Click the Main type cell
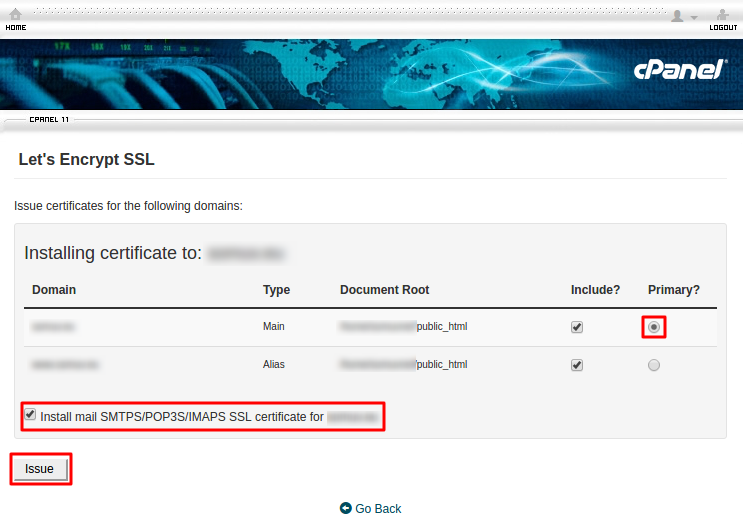The image size is (743, 524). [274, 326]
